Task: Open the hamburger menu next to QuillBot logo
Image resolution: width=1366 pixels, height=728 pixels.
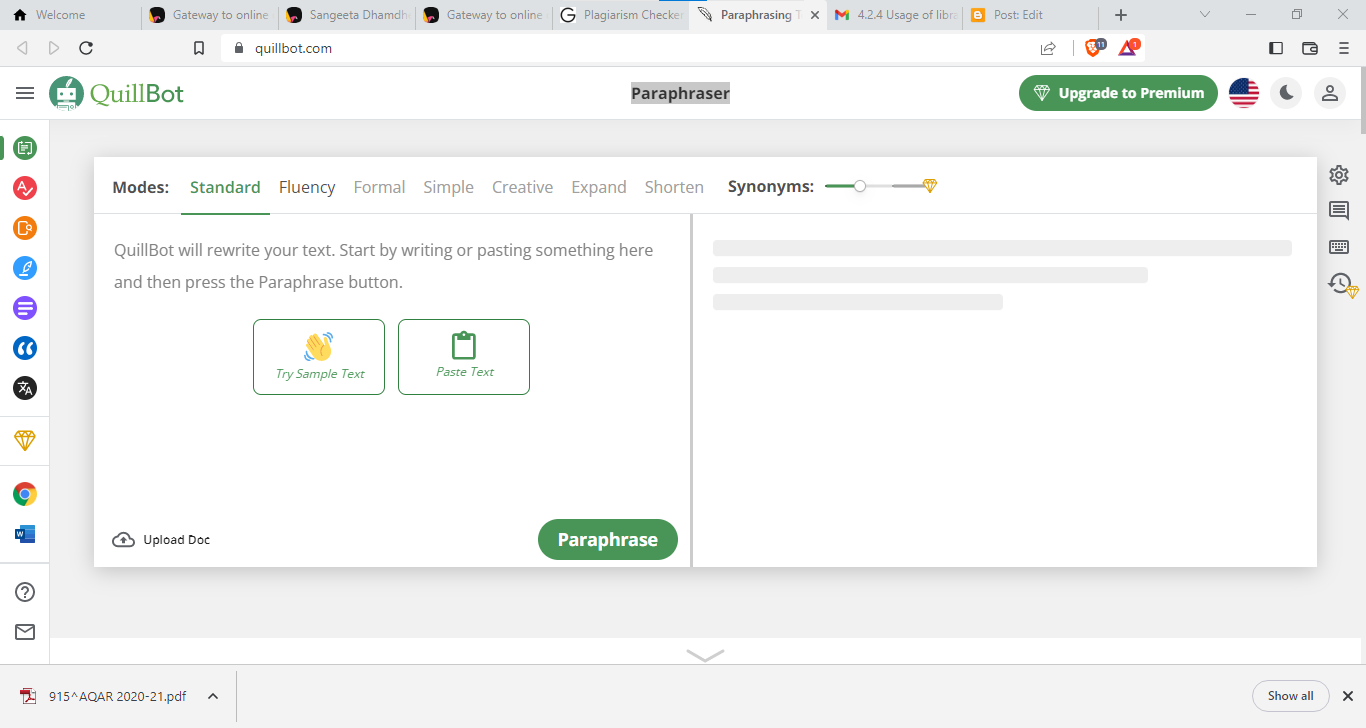Action: click(x=25, y=93)
